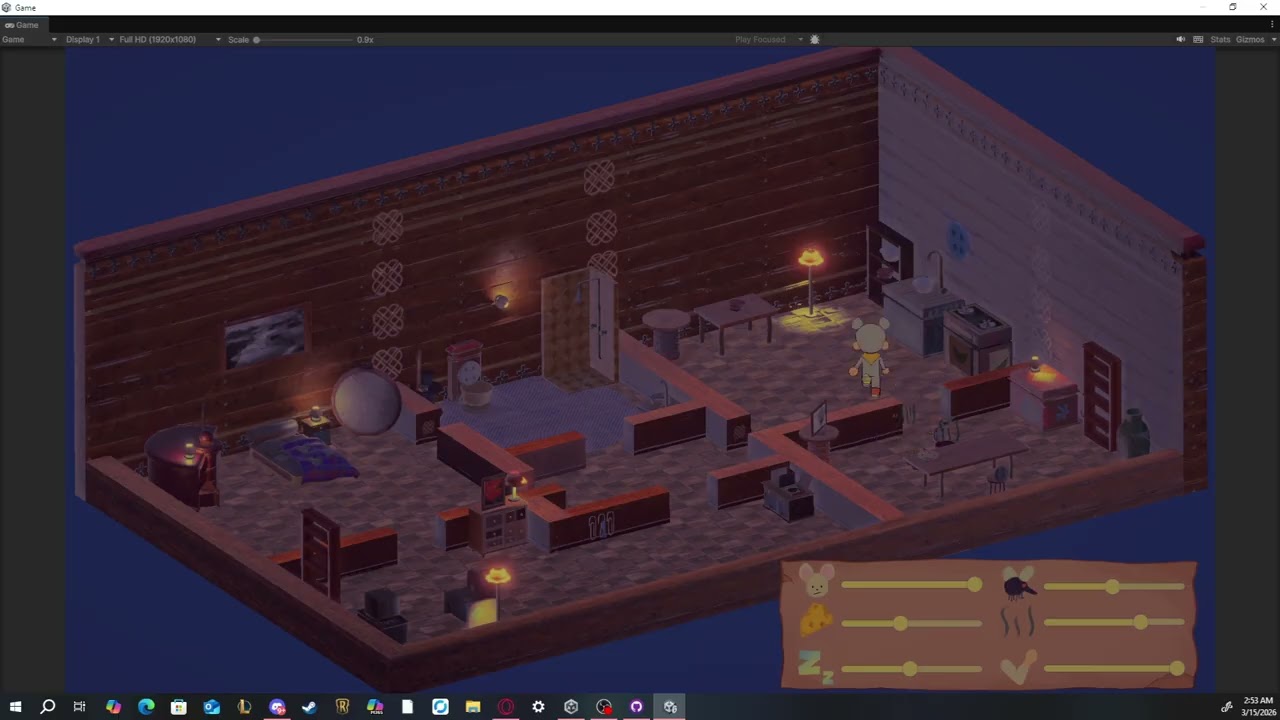Click the cheese hunger slider
The height and width of the screenshot is (720, 1280).
coord(912,623)
